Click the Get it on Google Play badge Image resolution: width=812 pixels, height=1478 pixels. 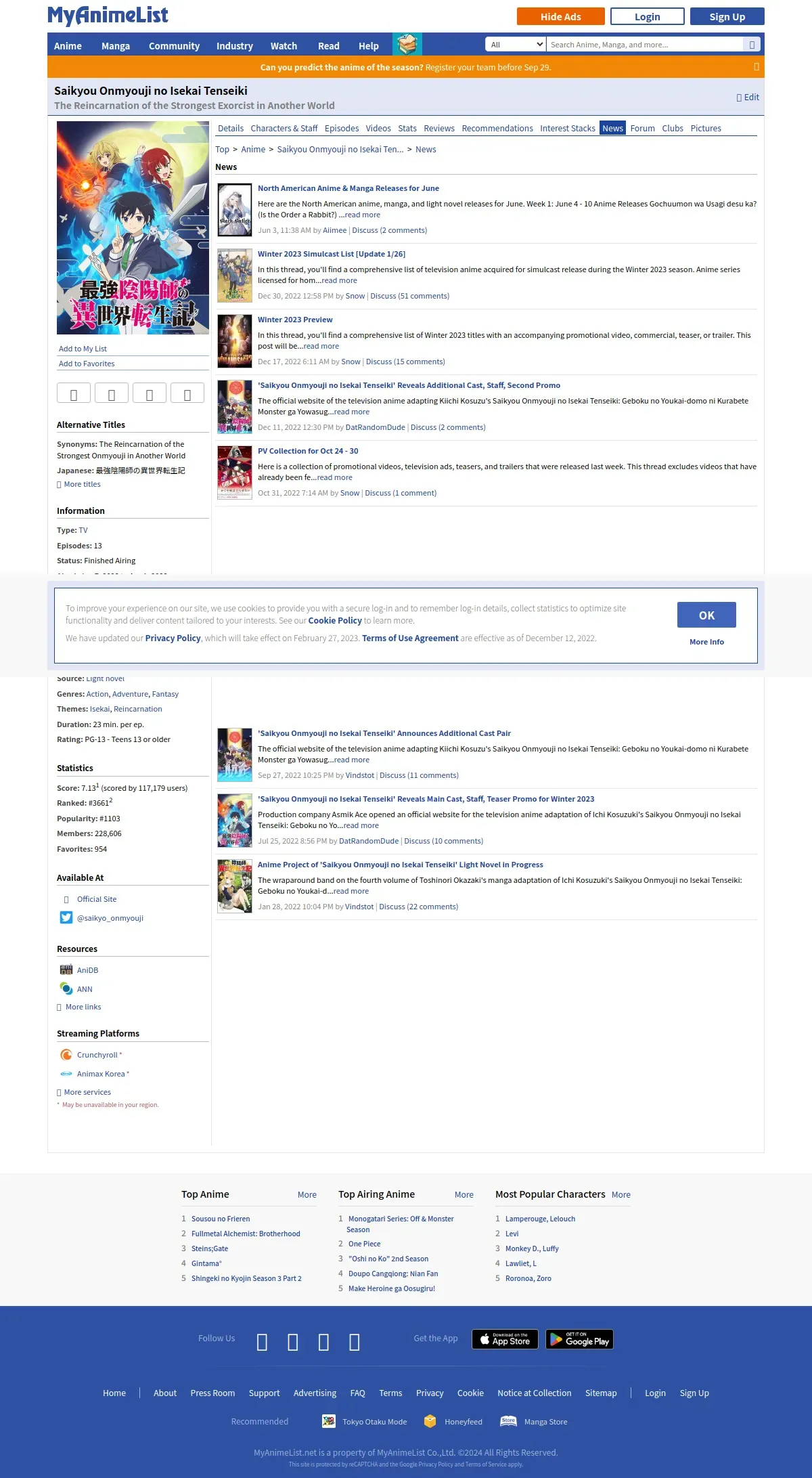(580, 1339)
